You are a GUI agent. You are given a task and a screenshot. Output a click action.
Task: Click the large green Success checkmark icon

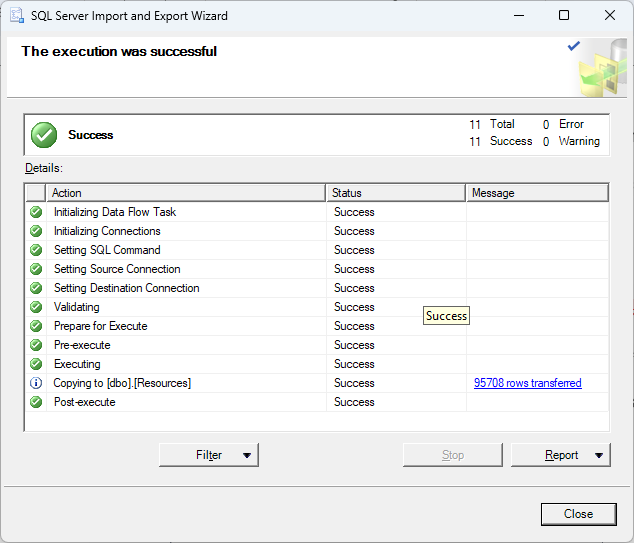(44, 135)
